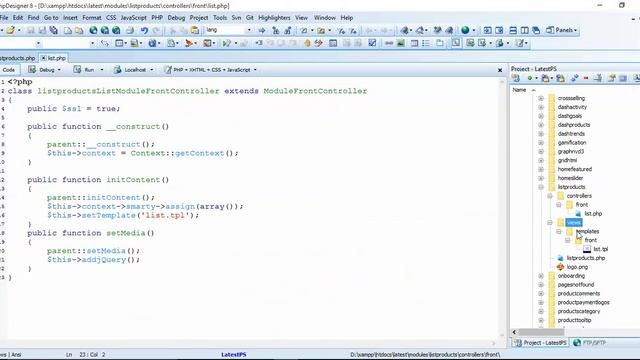Click the Save All disks icon
Image resolution: width=640 pixels, height=360 pixels.
tap(53, 30)
